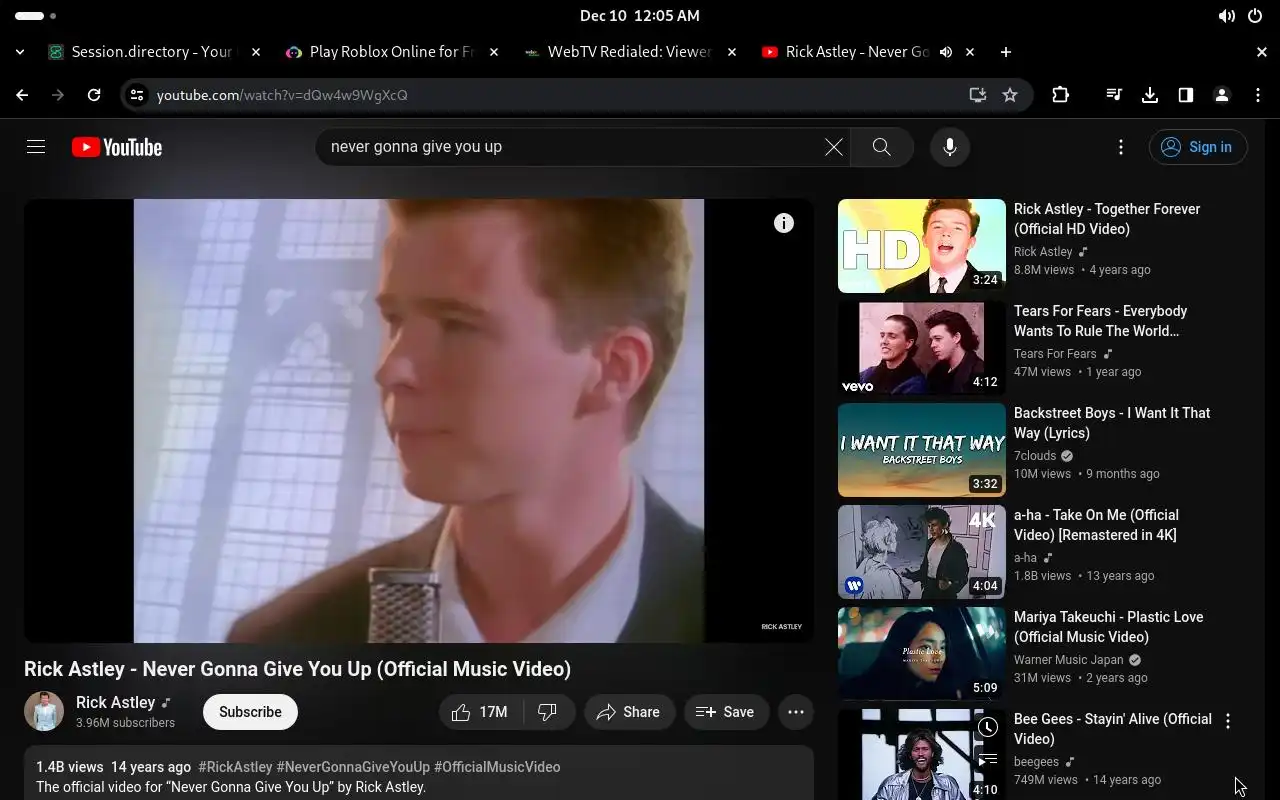Open the Plastic Love video thumbnail
1280x800 pixels.
pyautogui.click(x=922, y=654)
